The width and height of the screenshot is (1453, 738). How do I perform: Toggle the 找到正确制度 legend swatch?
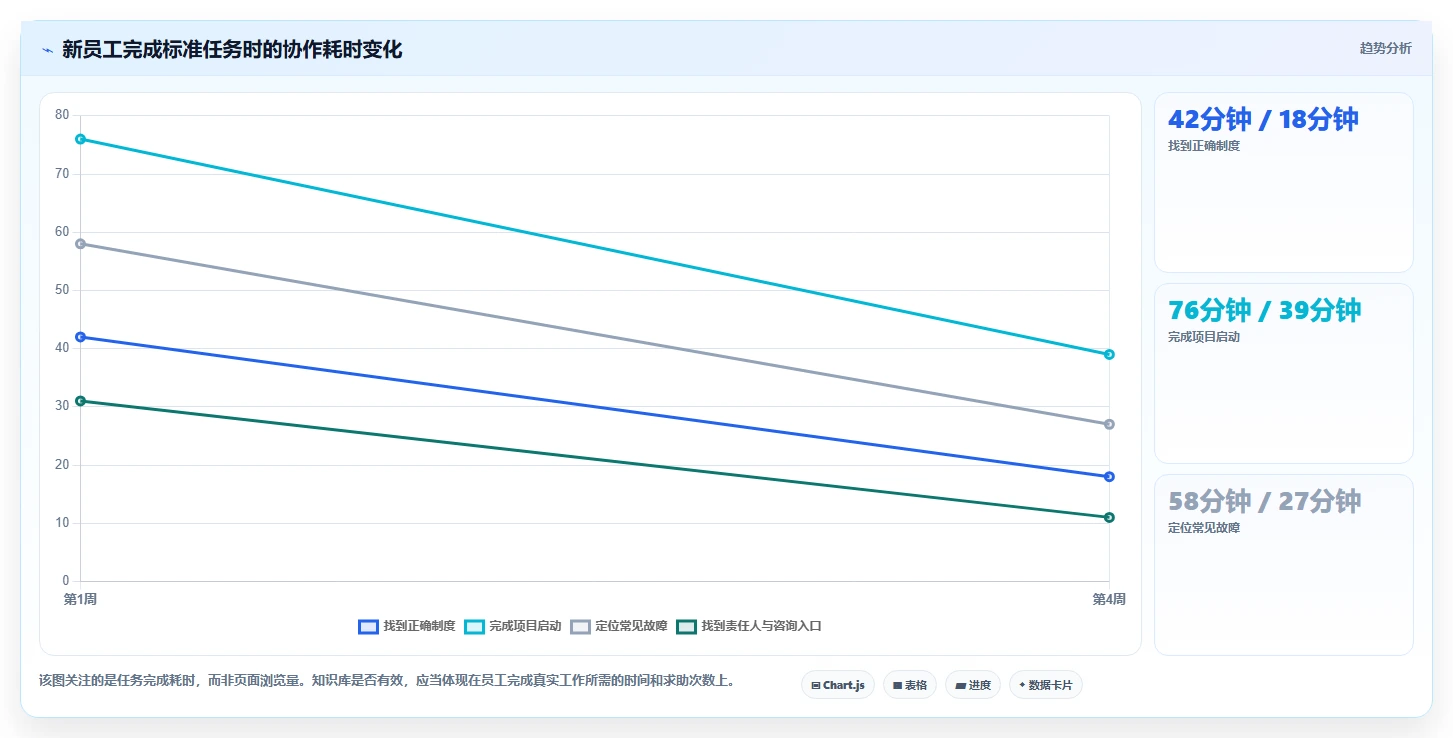pos(368,626)
